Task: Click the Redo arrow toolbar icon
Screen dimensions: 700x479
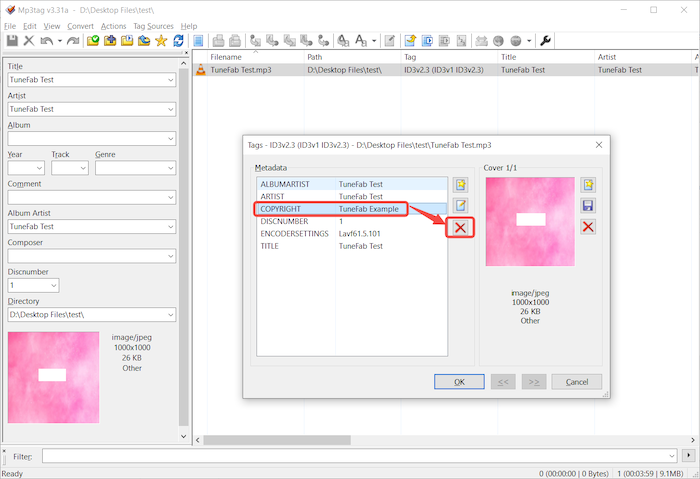Action: coord(73,41)
